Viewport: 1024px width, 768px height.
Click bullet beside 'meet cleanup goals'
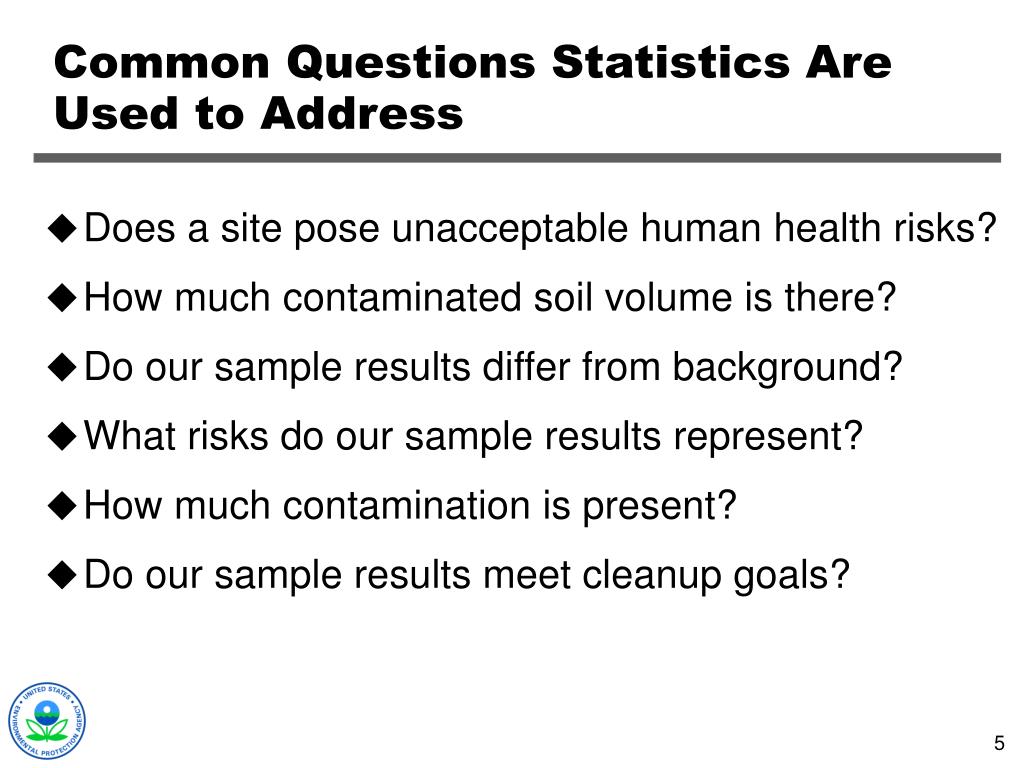pyautogui.click(x=63, y=575)
